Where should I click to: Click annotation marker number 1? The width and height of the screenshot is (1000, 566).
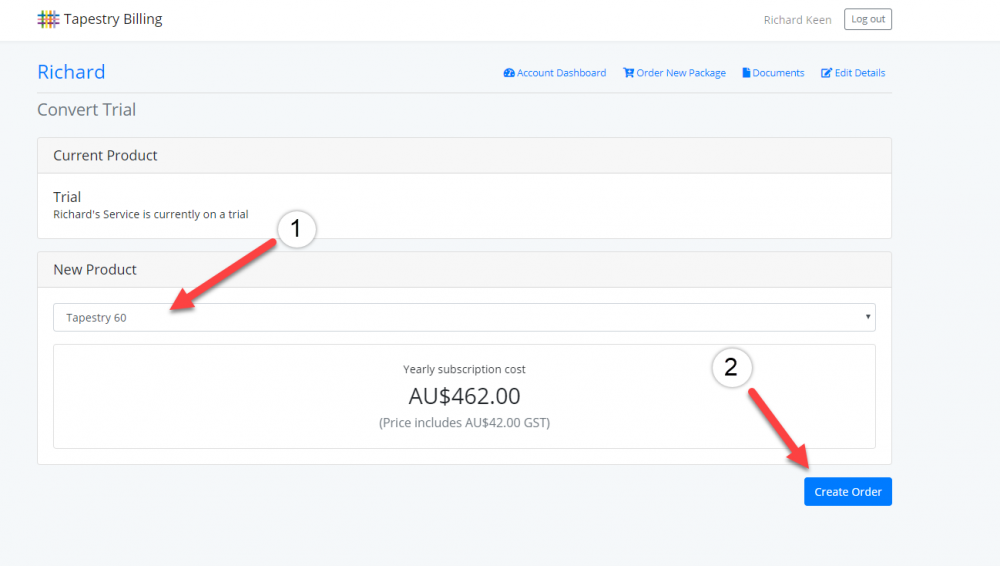[294, 229]
